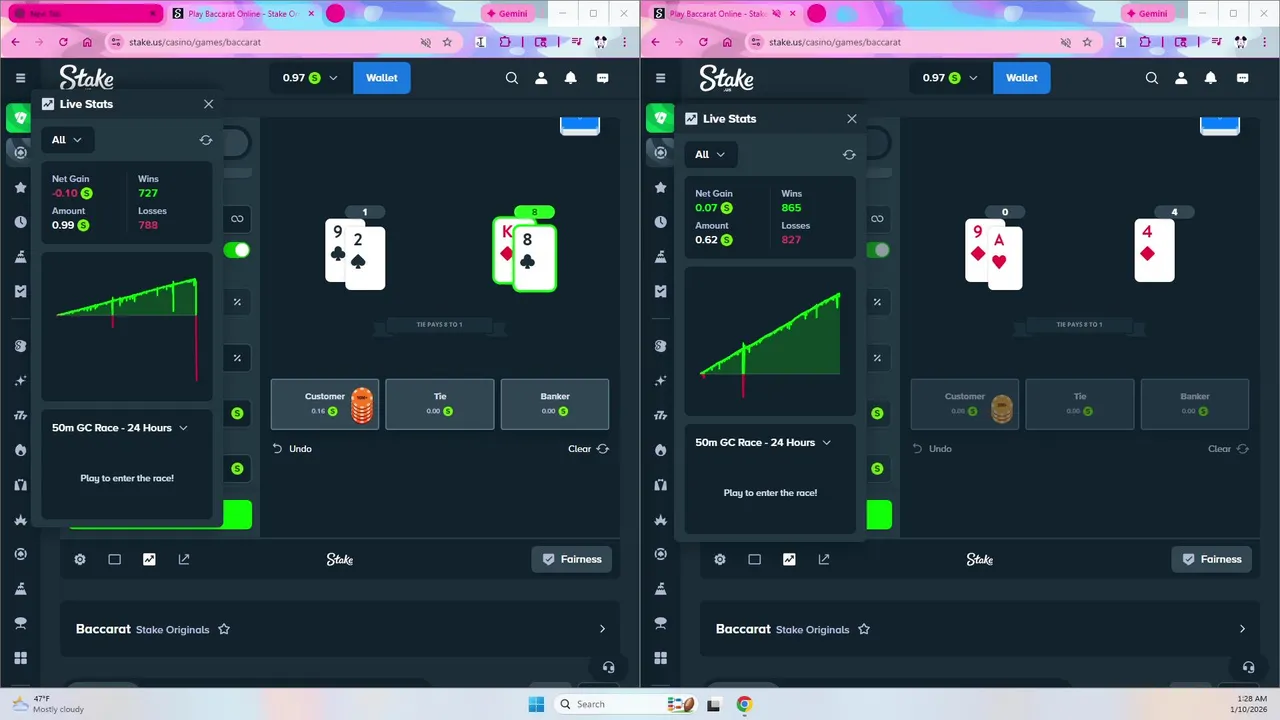
Task: Favorite Baccarat star in right window
Action: [x=864, y=629]
